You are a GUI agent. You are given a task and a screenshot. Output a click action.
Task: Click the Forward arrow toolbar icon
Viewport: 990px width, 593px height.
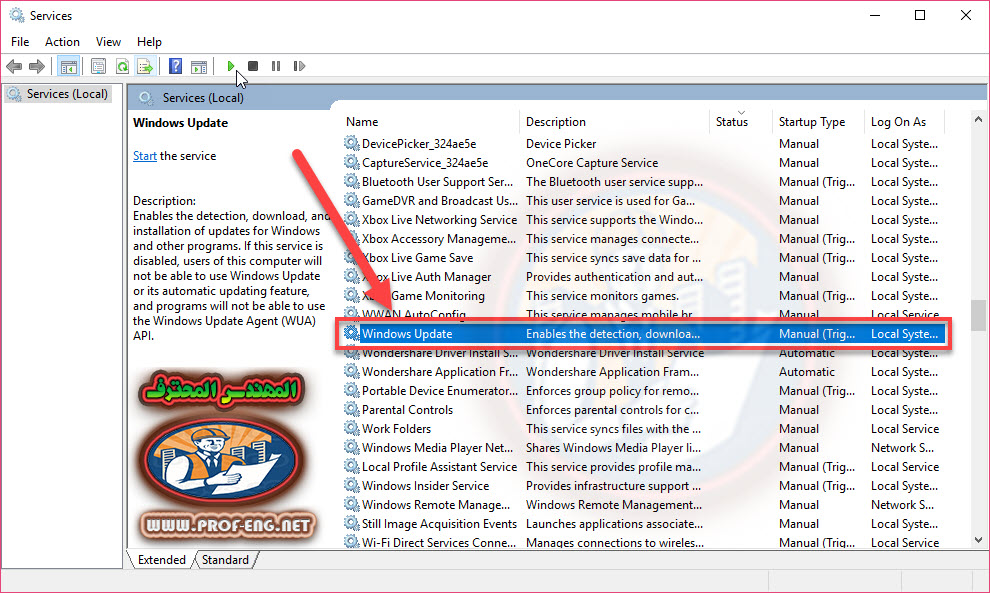tap(37, 66)
